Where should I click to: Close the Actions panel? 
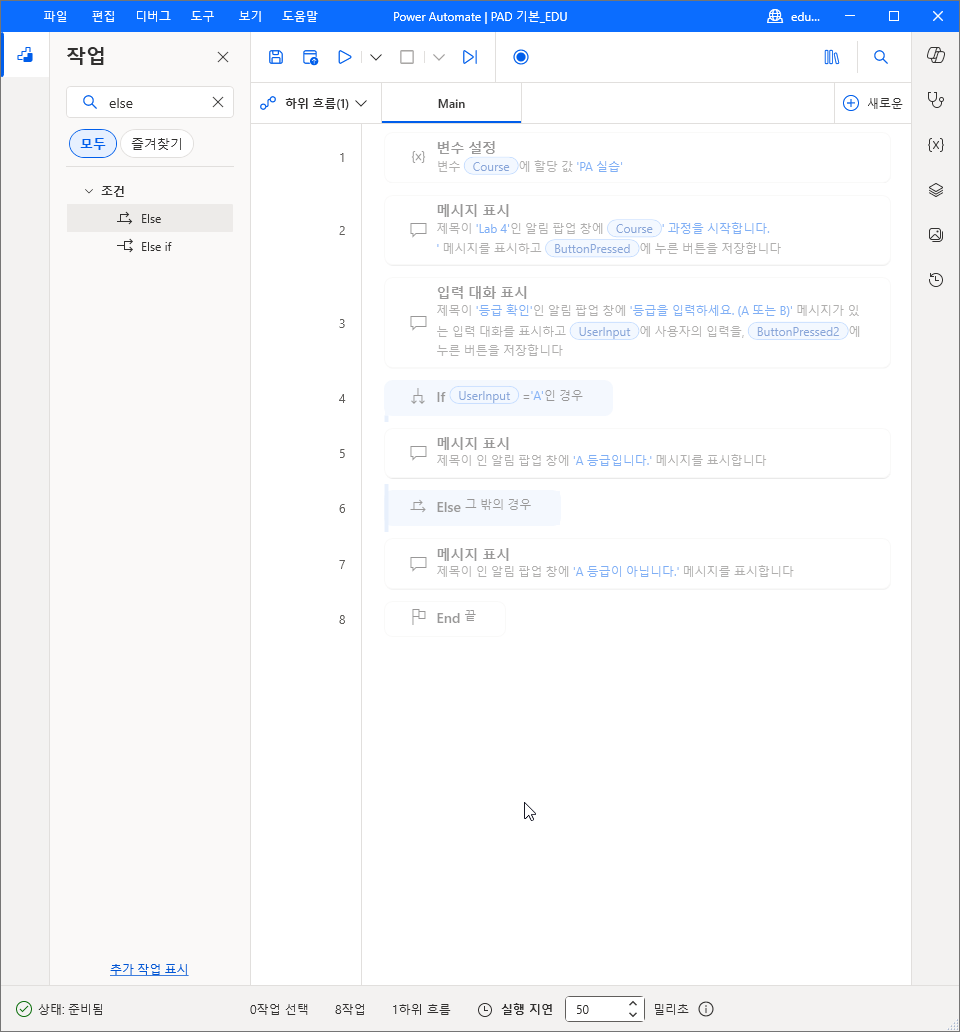(223, 57)
